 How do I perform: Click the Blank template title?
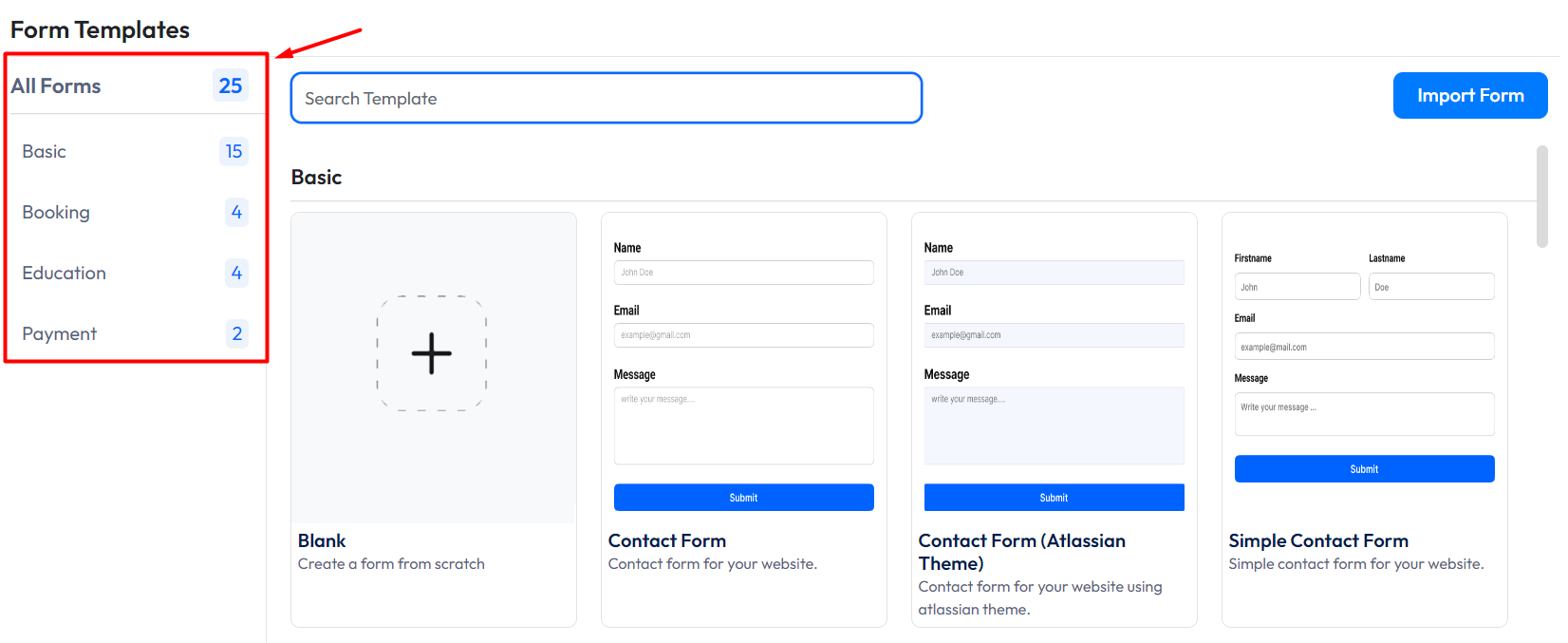coord(322,541)
